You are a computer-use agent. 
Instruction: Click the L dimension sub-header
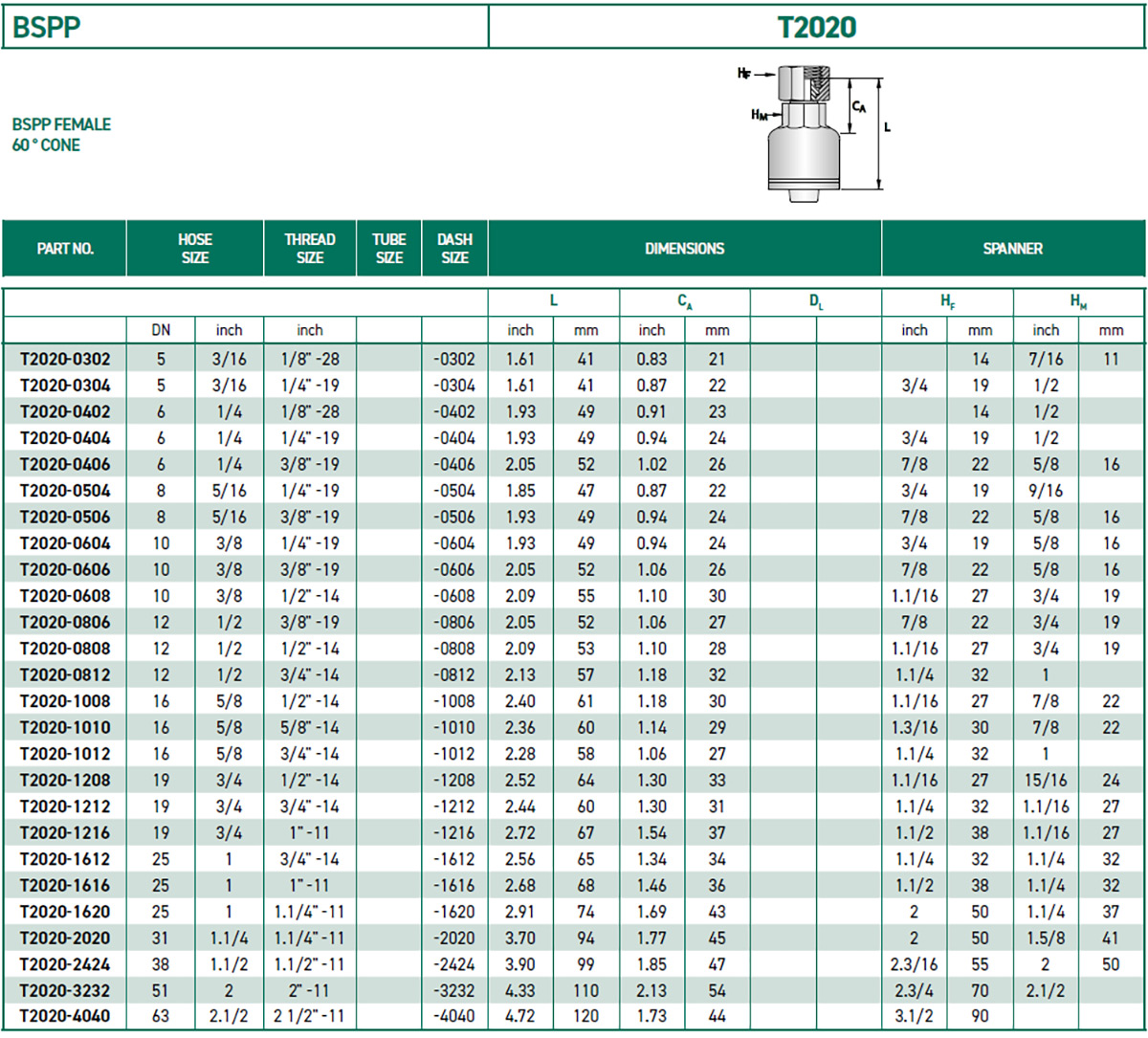[554, 300]
